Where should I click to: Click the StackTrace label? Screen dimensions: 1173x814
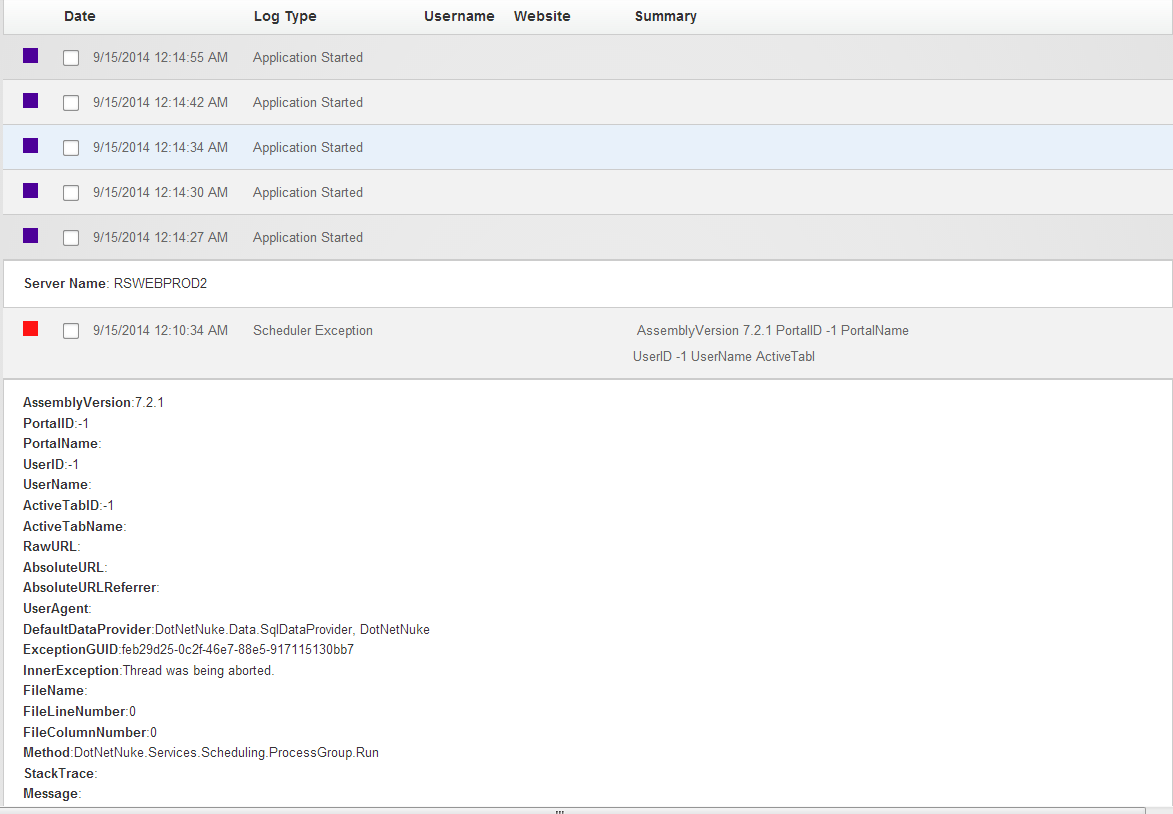[61, 774]
